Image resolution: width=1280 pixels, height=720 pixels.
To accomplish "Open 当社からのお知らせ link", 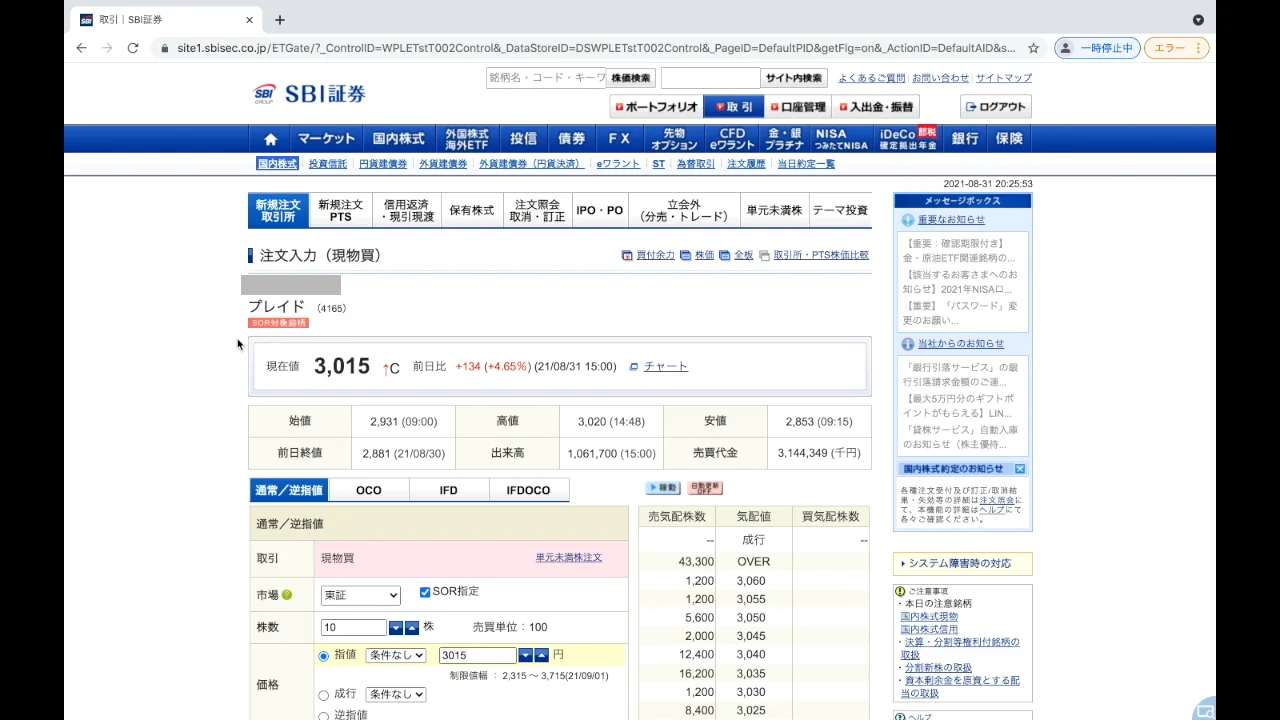I will click(961, 344).
